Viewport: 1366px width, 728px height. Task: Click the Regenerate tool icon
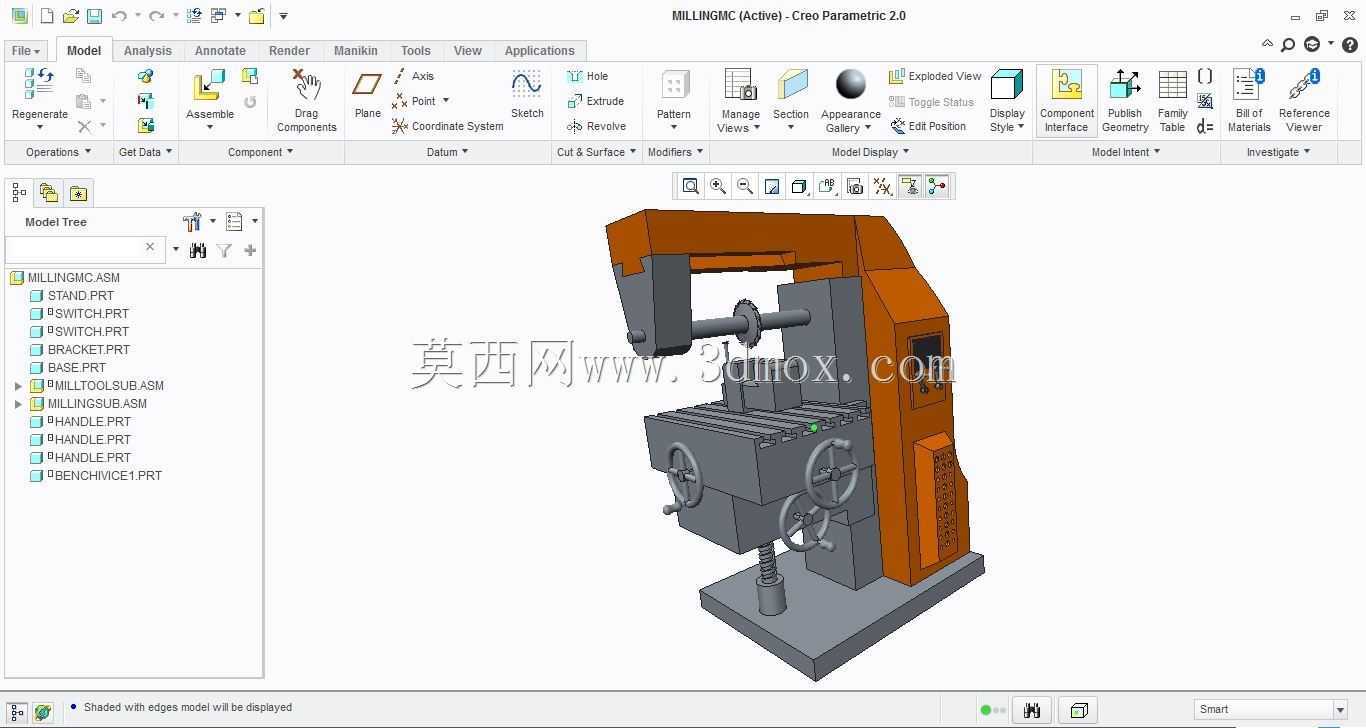(39, 84)
